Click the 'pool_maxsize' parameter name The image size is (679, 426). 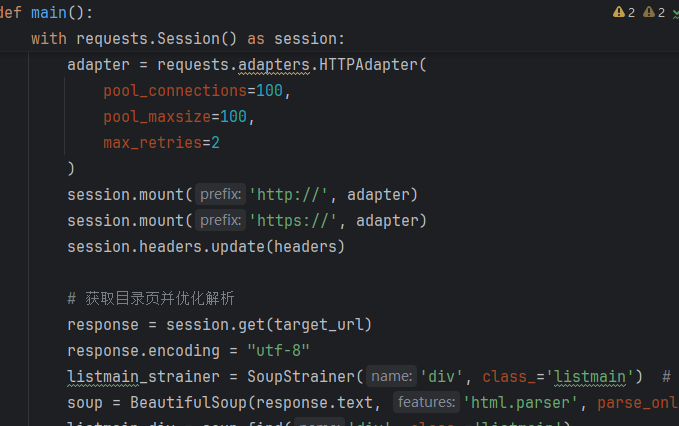157,117
